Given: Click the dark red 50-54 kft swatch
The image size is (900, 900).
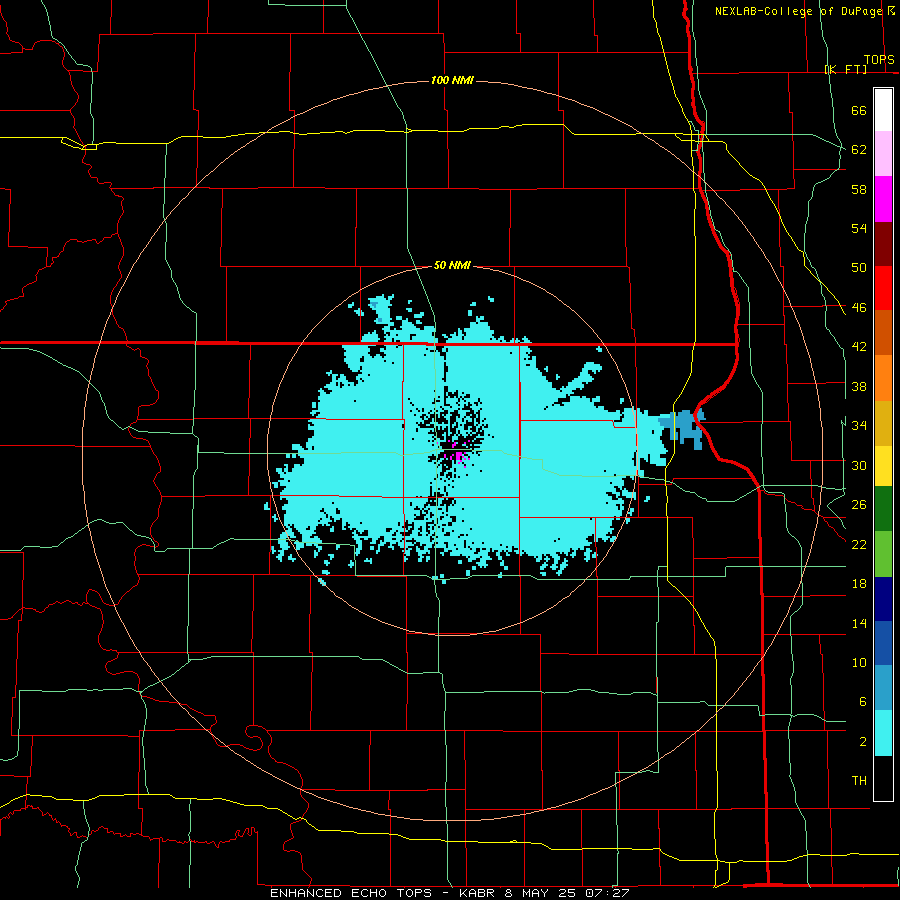Looking at the screenshot, I should pyautogui.click(x=883, y=243).
